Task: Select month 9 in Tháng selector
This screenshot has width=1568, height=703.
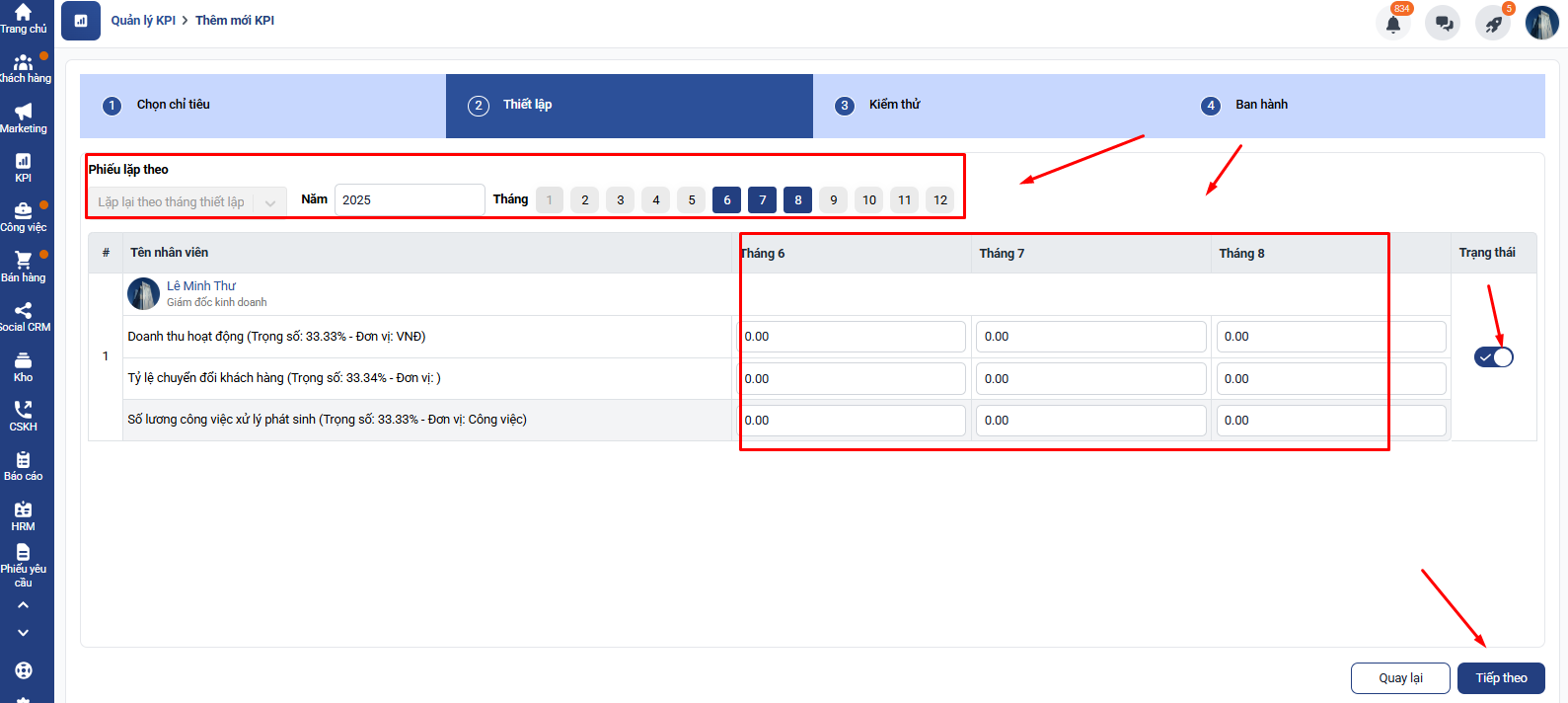Action: 834,200
